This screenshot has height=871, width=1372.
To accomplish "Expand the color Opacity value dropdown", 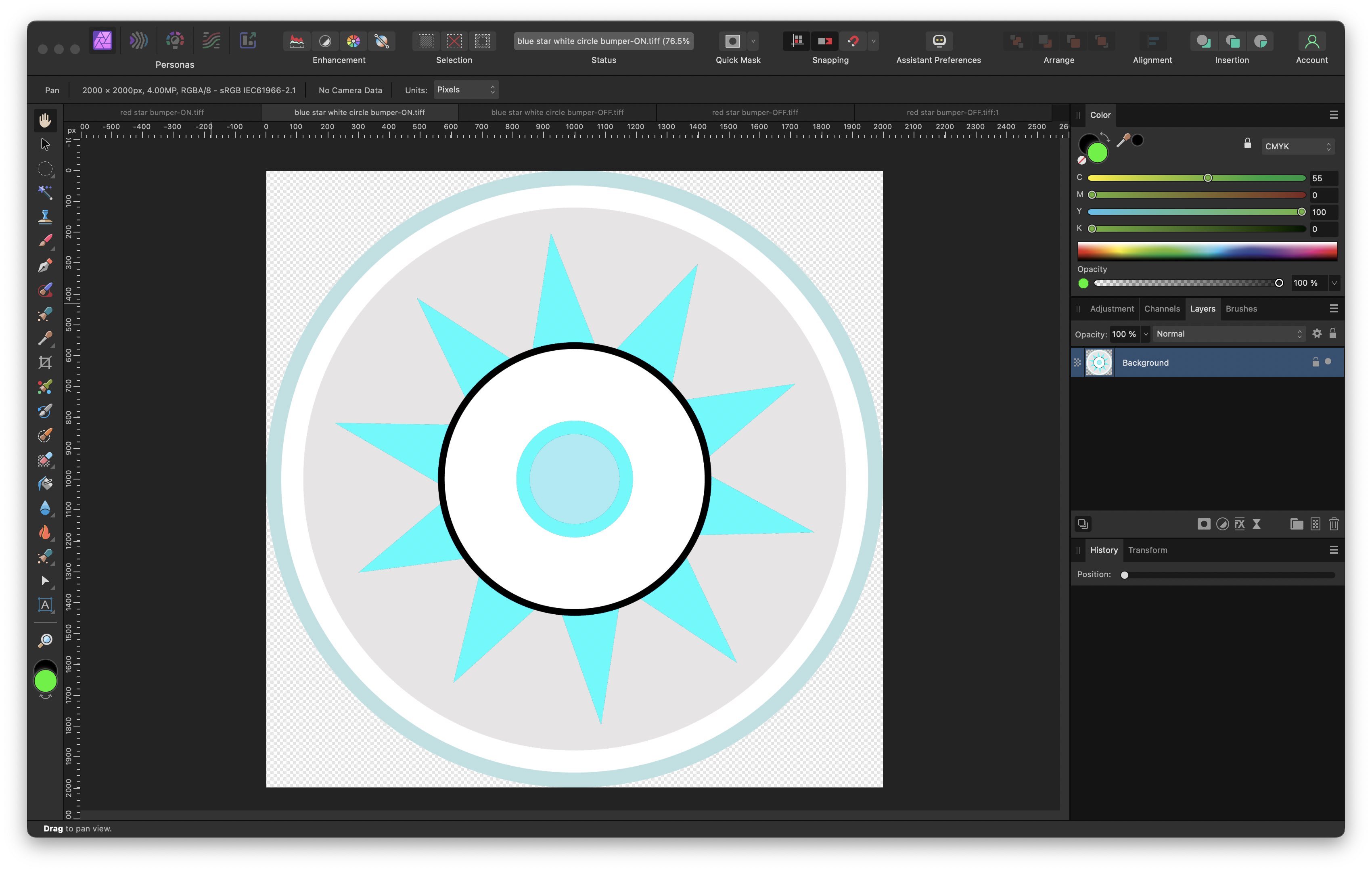I will (1334, 283).
